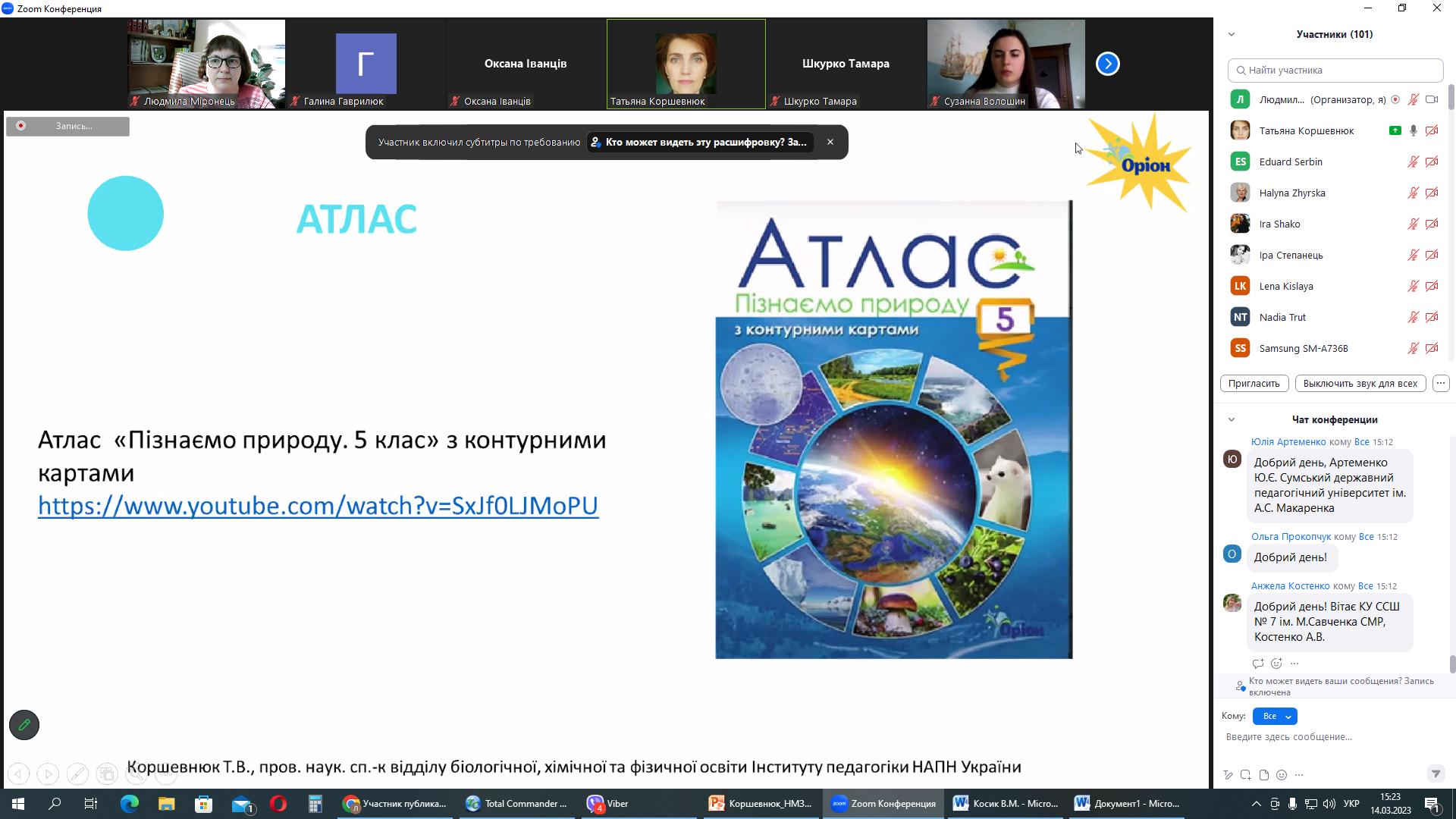
Task: Show next video thumbnails with blue arrow
Action: (x=1107, y=64)
